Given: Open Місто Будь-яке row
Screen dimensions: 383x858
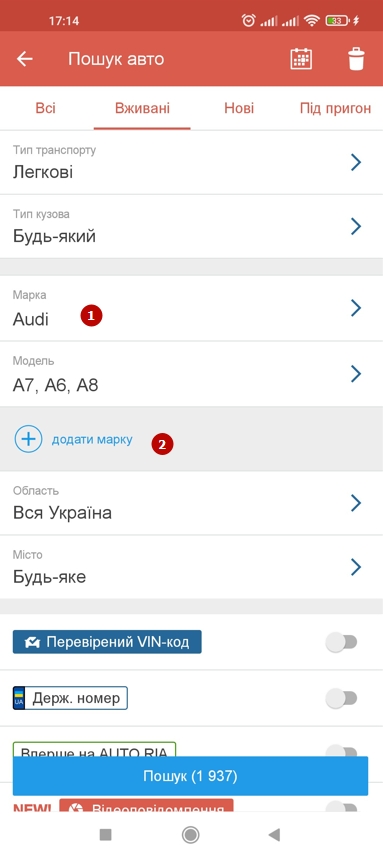Looking at the screenshot, I should [192, 567].
